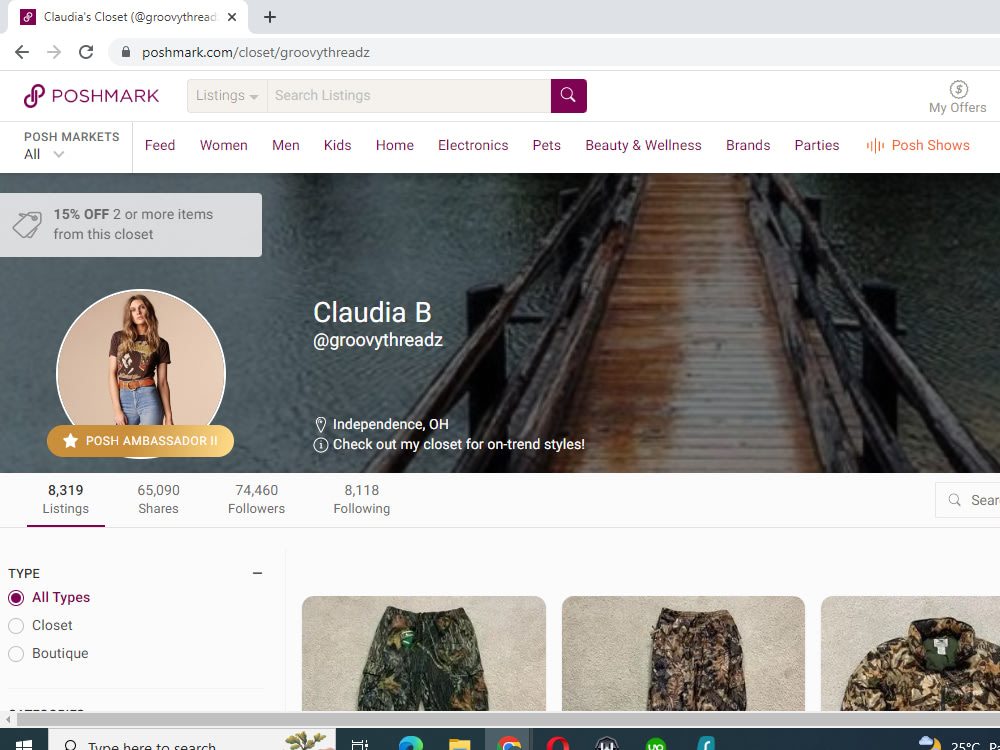Click the Posh Shows audio wave icon
Viewport: 1000px width, 750px height.
point(875,145)
